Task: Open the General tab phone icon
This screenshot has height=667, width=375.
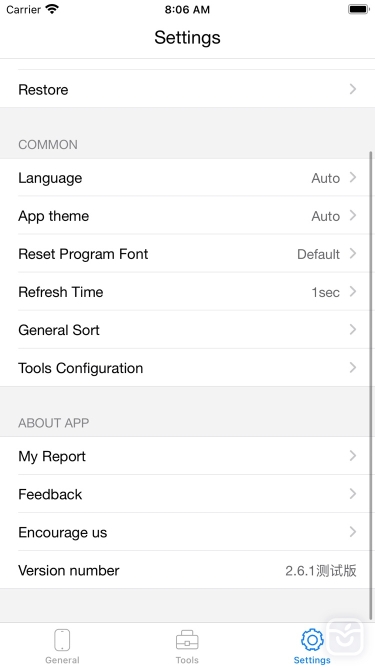Action: click(62, 640)
